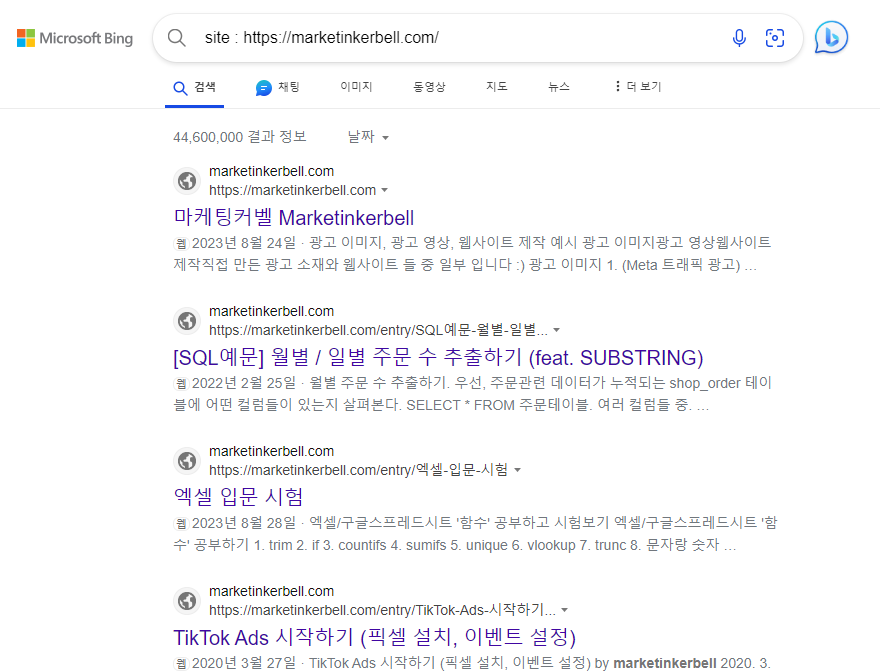Open the 날짜 filter dropdown

[x=368, y=137]
